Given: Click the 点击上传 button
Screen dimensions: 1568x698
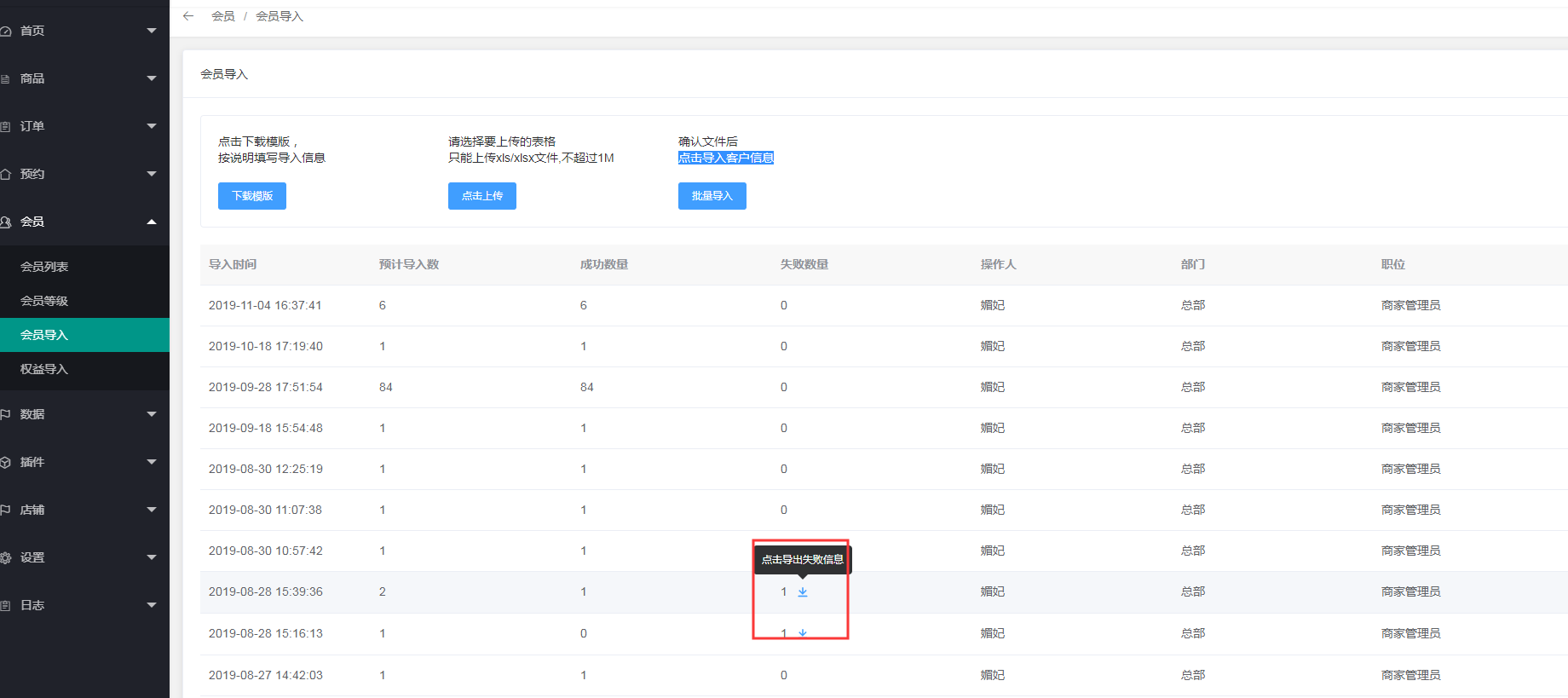Looking at the screenshot, I should (482, 196).
